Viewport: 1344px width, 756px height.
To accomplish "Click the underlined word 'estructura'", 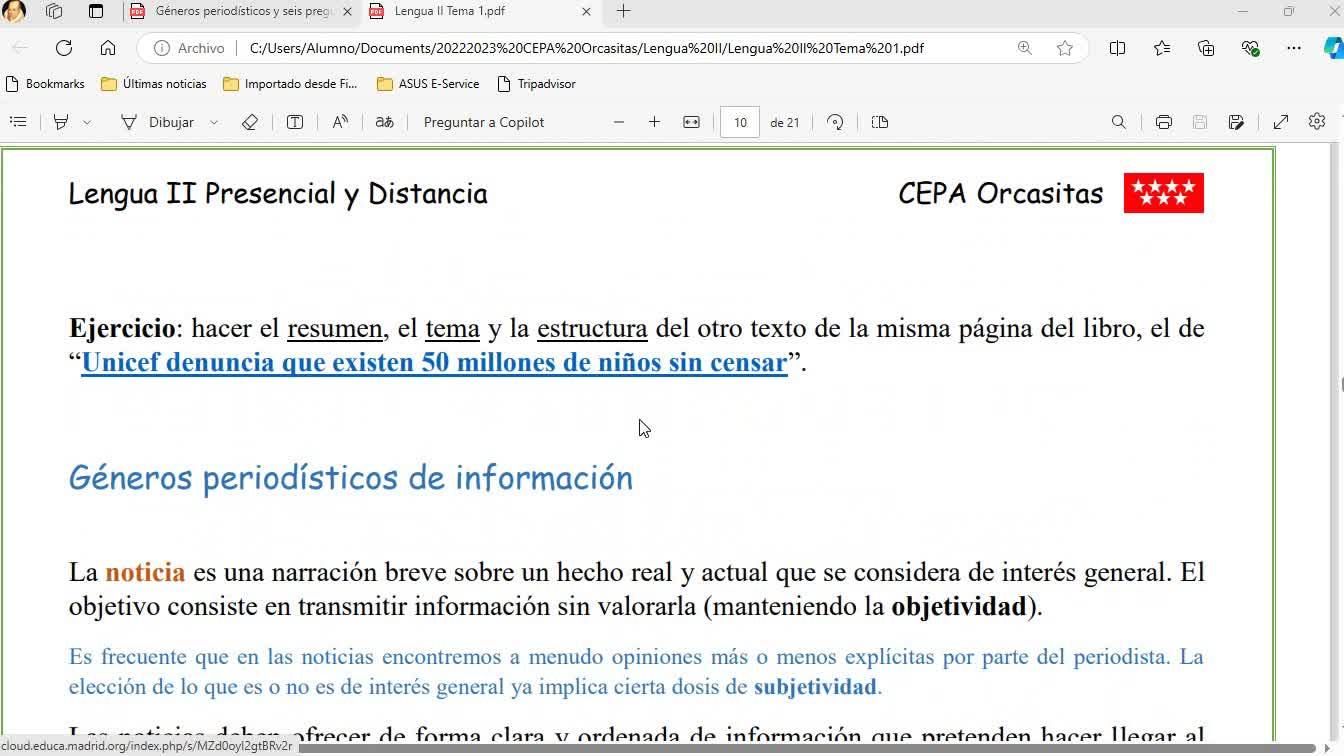I will click(592, 329).
